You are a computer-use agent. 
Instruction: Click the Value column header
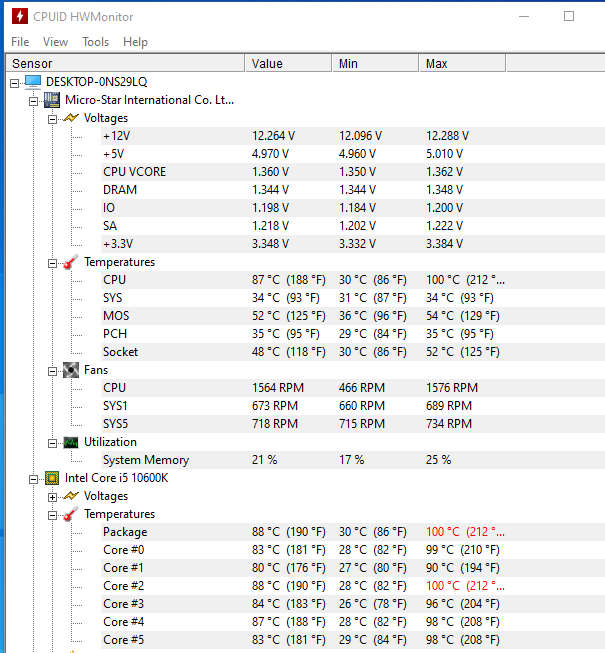[x=289, y=63]
